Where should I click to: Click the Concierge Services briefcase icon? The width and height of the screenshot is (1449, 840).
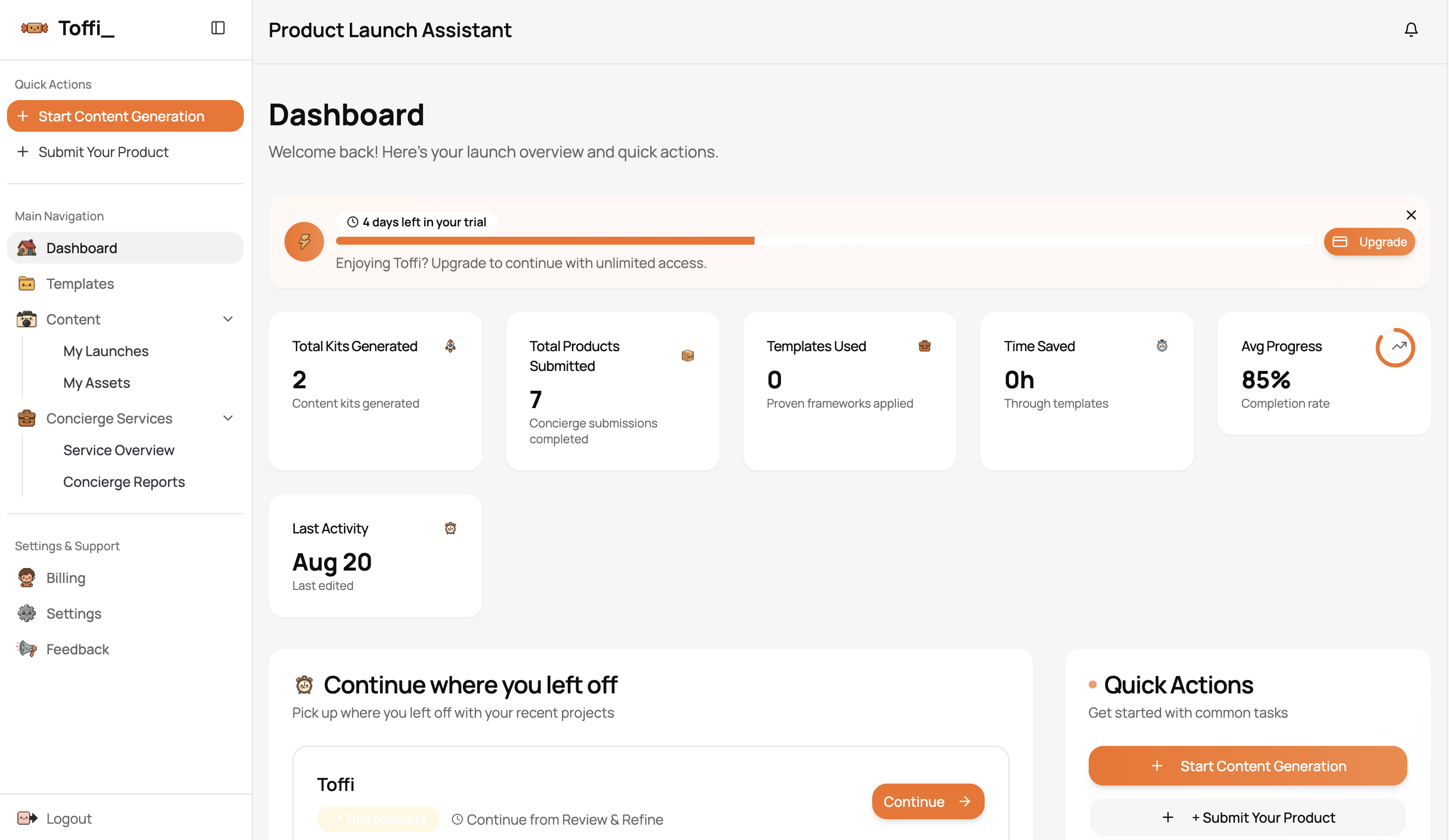tap(26, 419)
